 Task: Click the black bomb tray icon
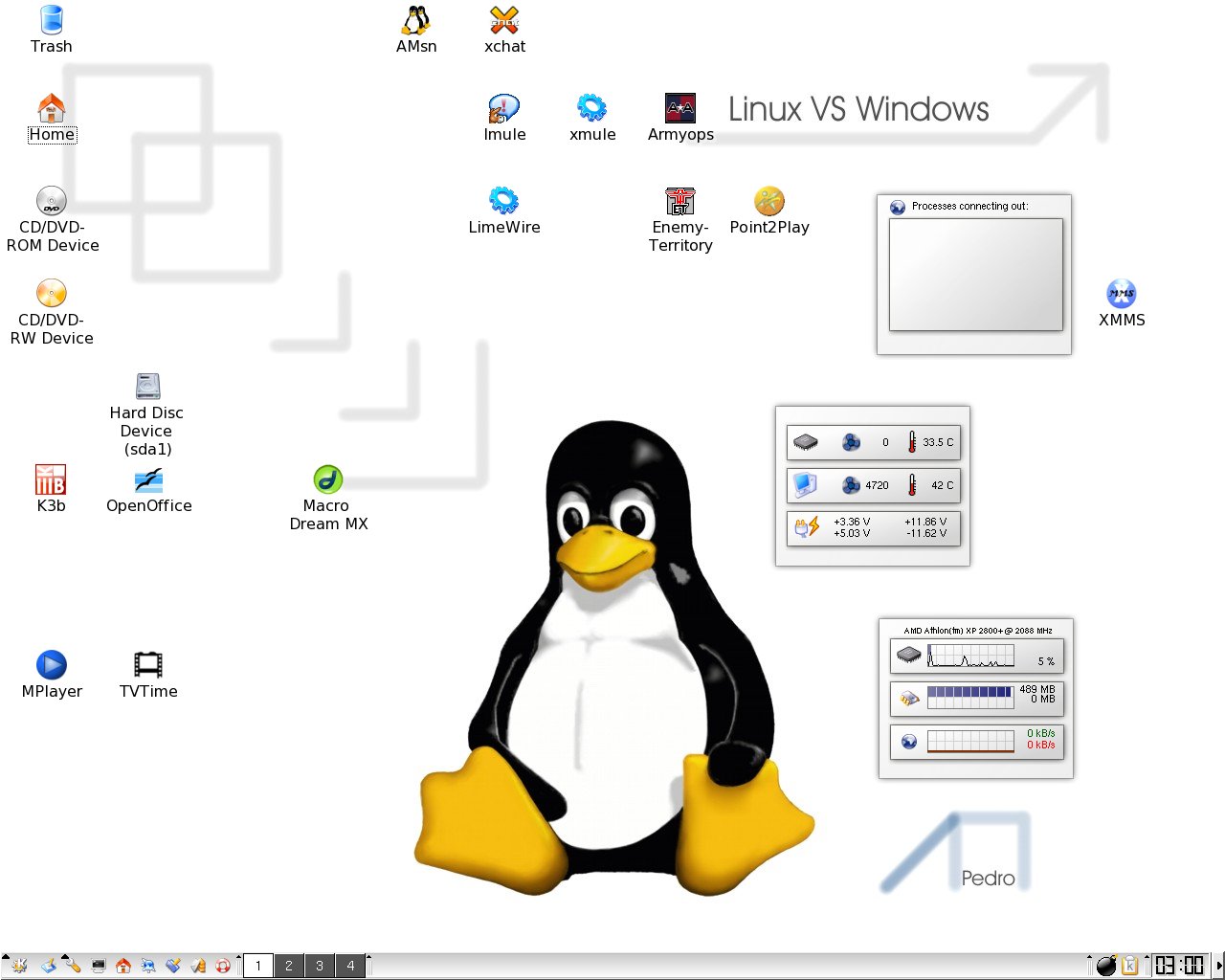tap(1106, 966)
